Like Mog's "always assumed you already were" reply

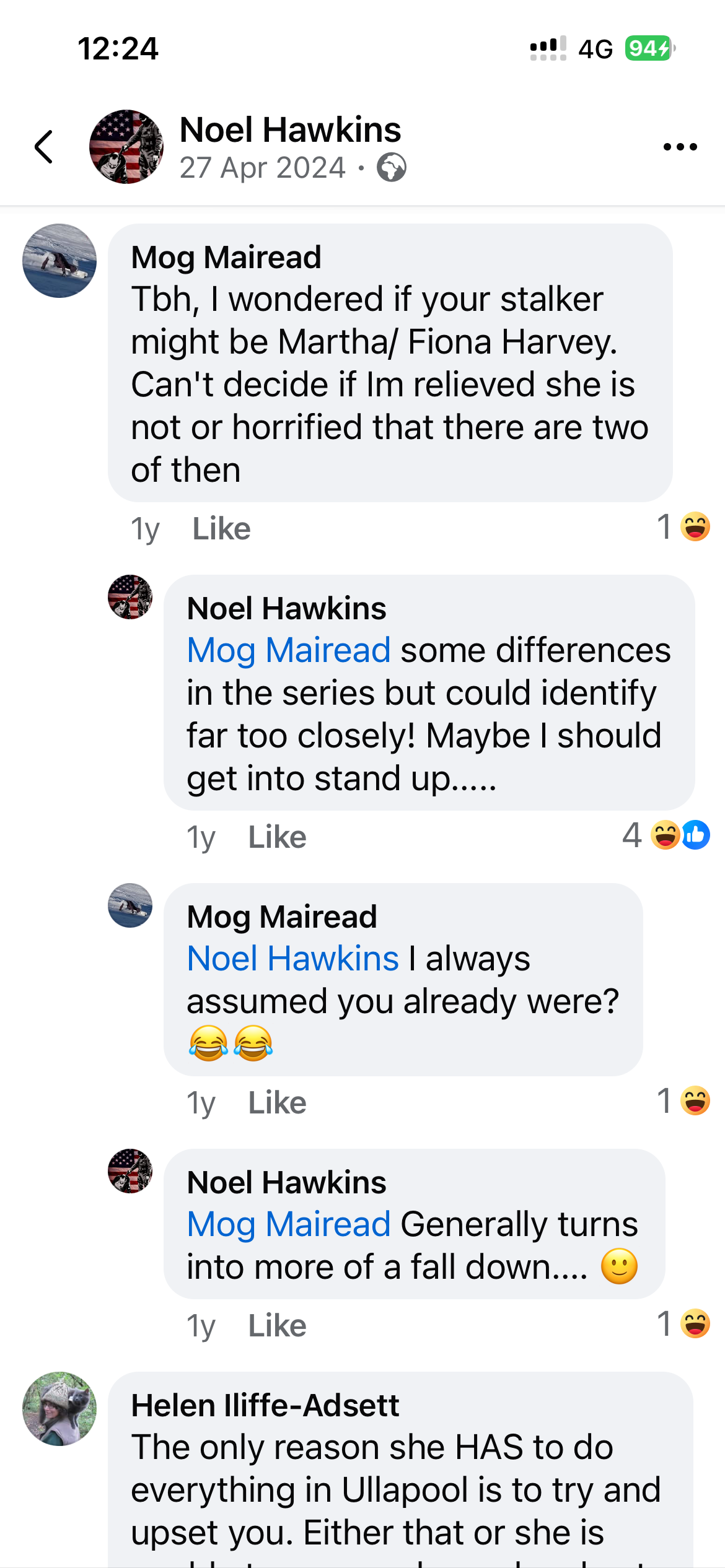click(277, 1103)
